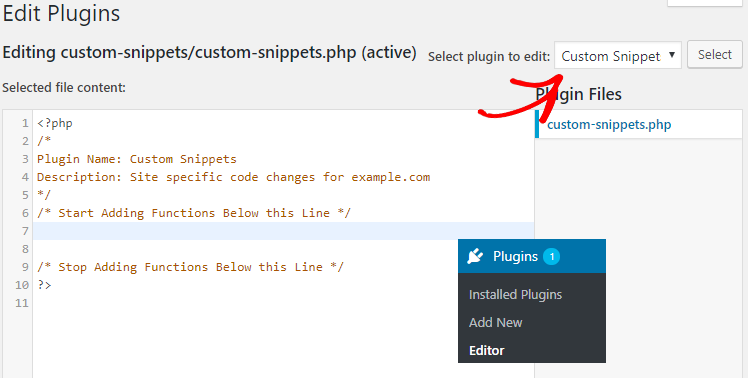Choose Add New in Plugins menu
This screenshot has height=378, width=748.
(495, 323)
